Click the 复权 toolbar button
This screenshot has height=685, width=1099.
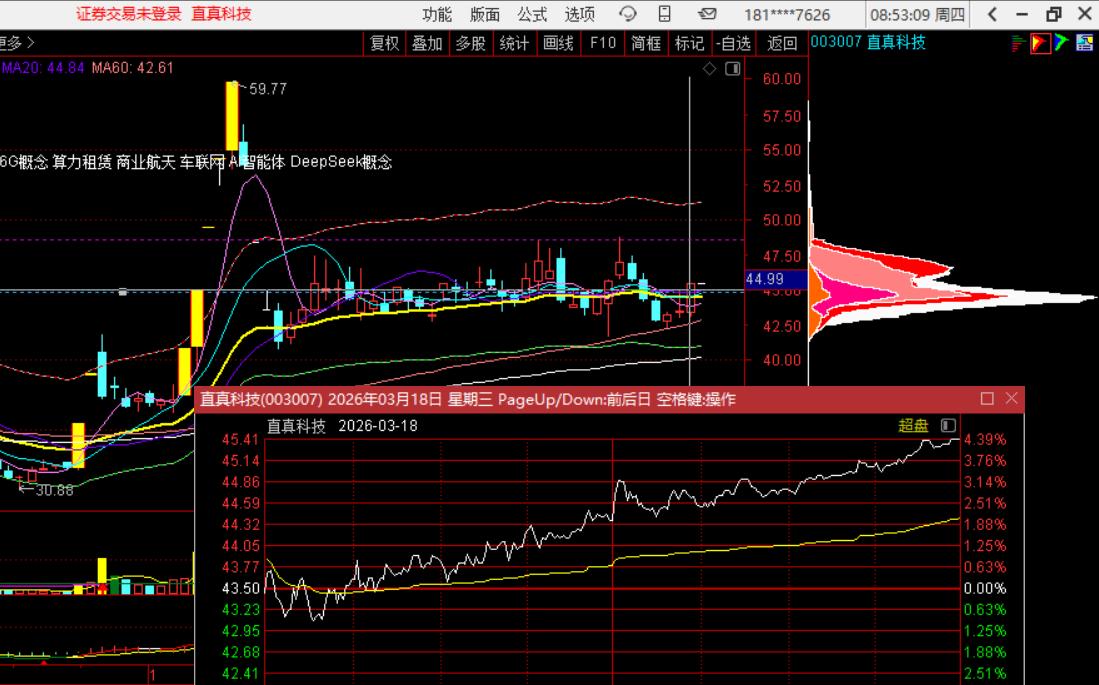point(384,43)
